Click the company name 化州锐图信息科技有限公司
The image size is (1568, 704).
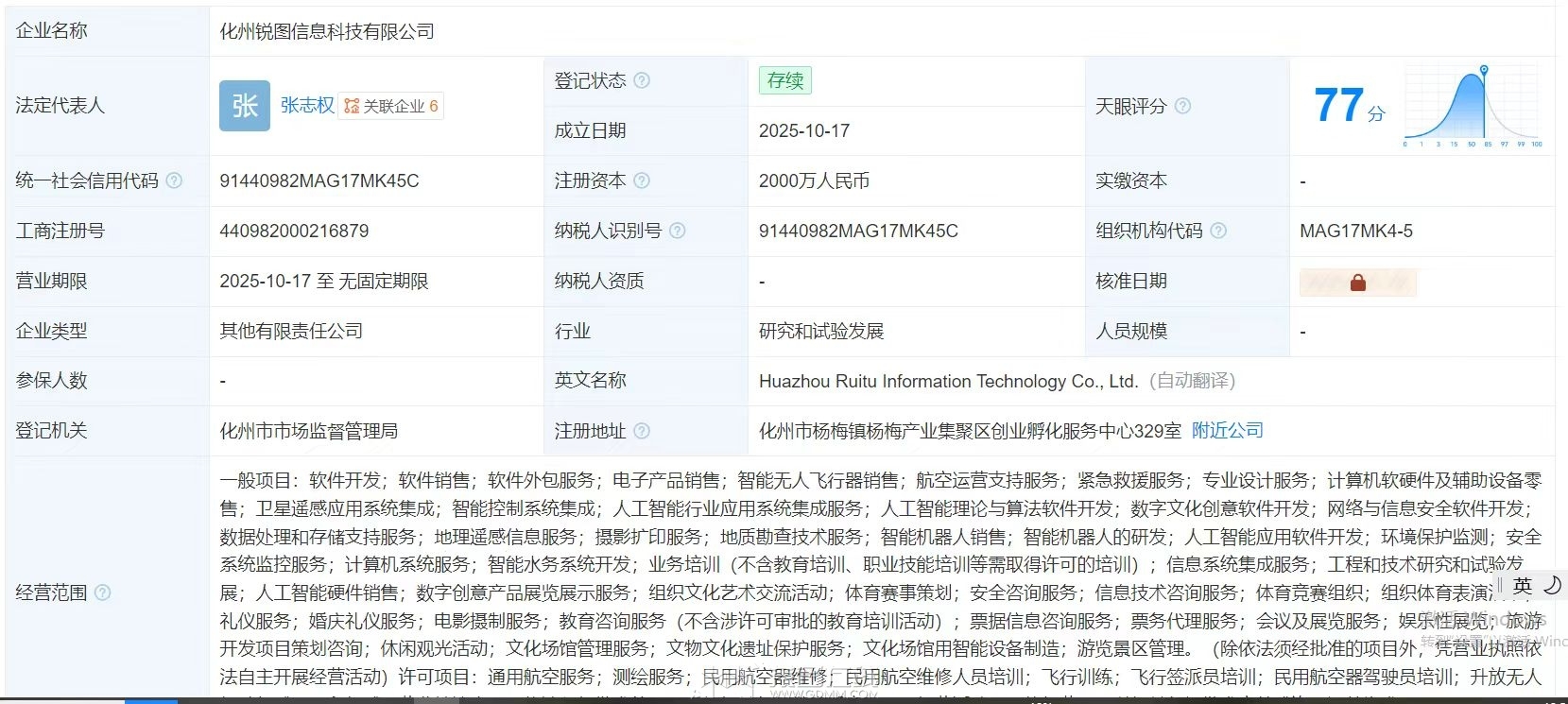327,31
